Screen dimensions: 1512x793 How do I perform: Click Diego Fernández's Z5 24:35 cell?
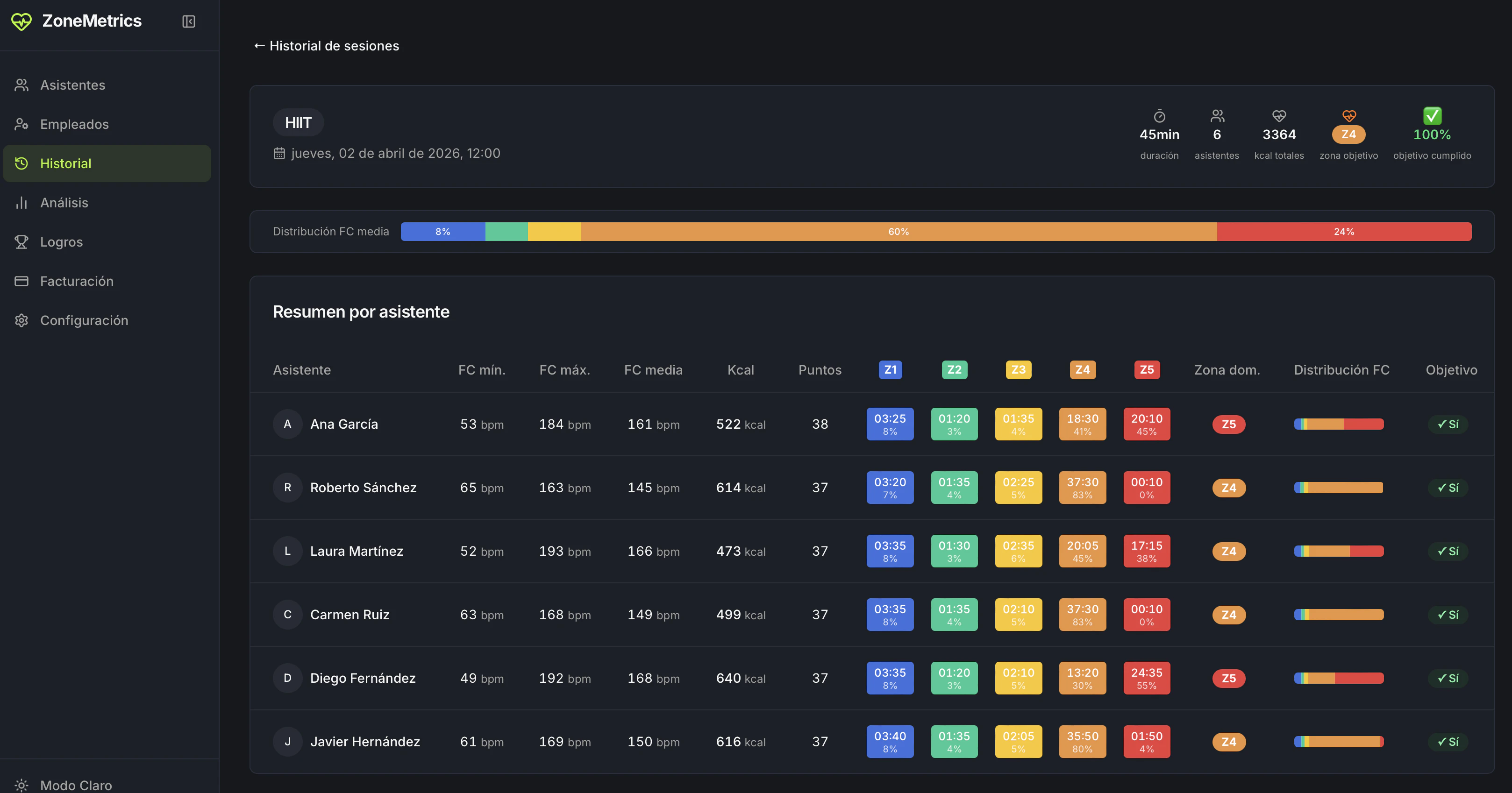[x=1146, y=678]
